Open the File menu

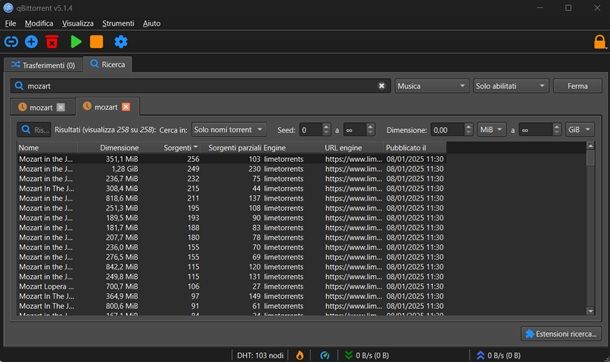(11, 23)
